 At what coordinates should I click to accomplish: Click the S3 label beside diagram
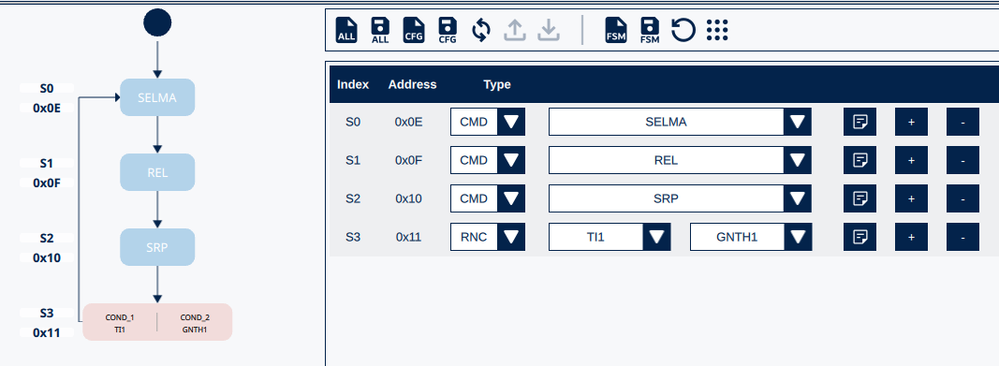(x=47, y=312)
